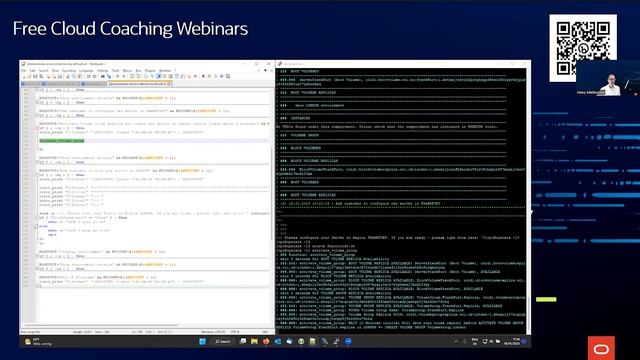
Task: Open the Encoding menu in Notepad++
Action: (69, 71)
